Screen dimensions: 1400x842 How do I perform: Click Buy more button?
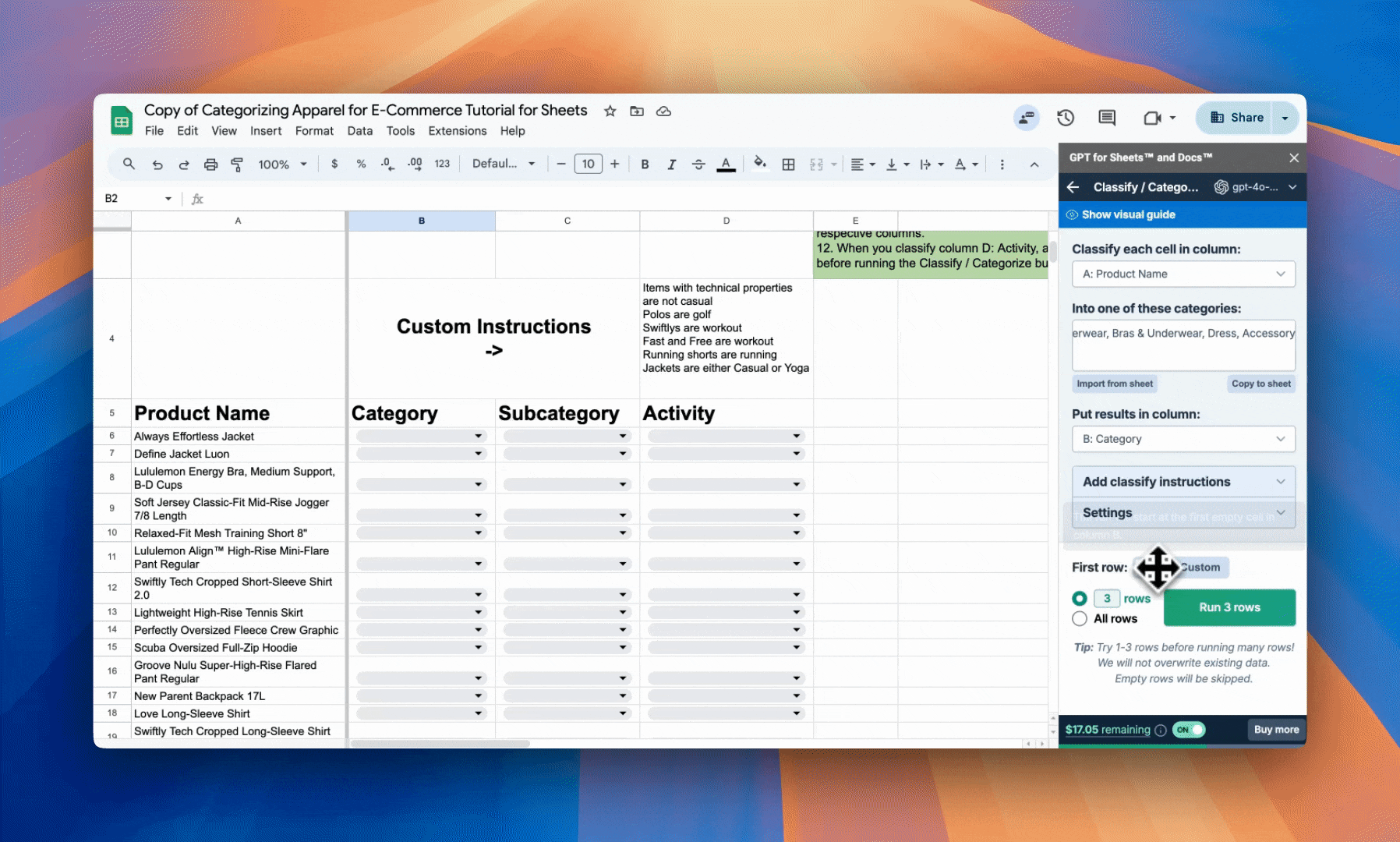(1276, 730)
